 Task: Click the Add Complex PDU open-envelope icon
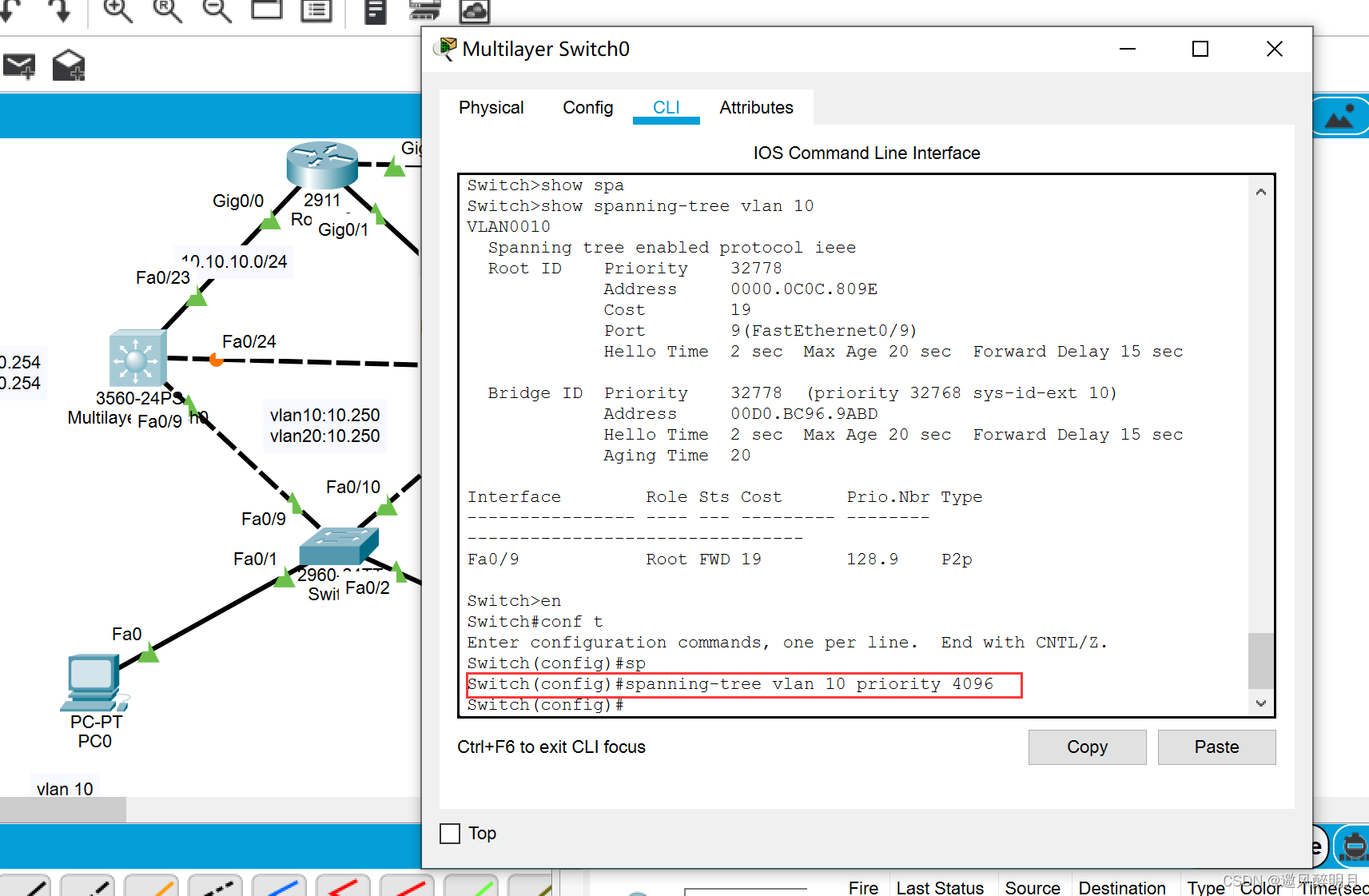pyautogui.click(x=69, y=66)
